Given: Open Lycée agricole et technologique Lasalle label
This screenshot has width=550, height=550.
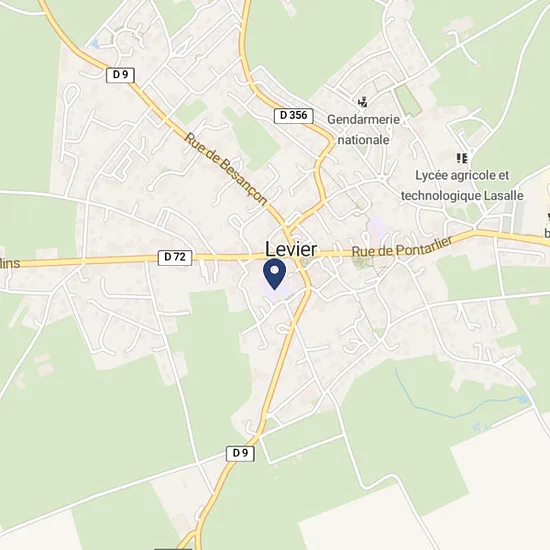Looking at the screenshot, I should pyautogui.click(x=462, y=185).
